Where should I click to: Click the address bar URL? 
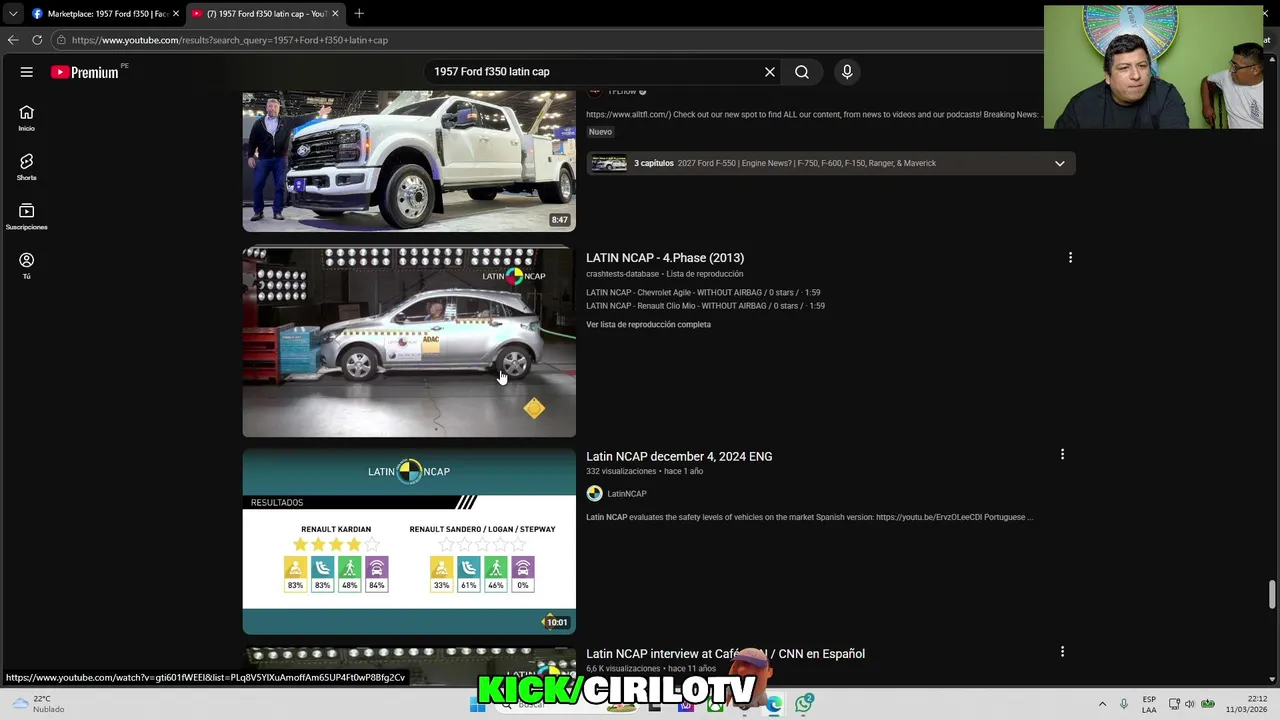point(230,40)
